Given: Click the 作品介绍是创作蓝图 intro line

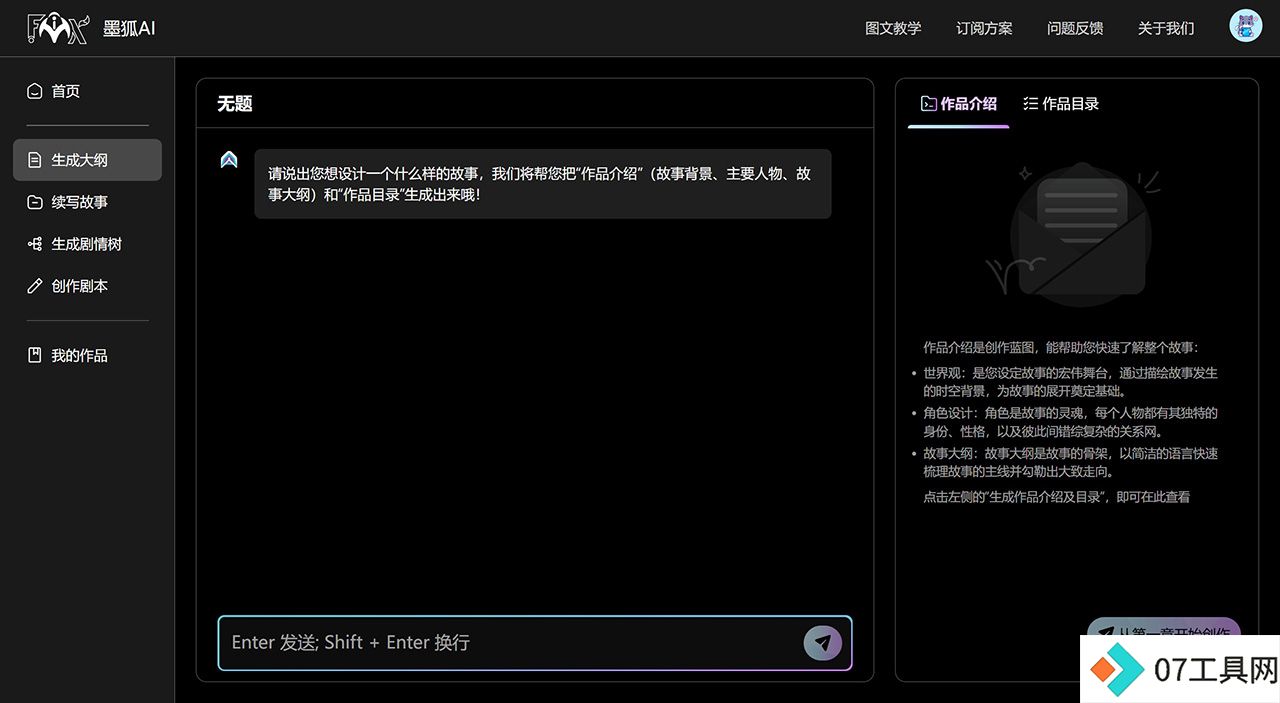Looking at the screenshot, I should (x=1060, y=348).
